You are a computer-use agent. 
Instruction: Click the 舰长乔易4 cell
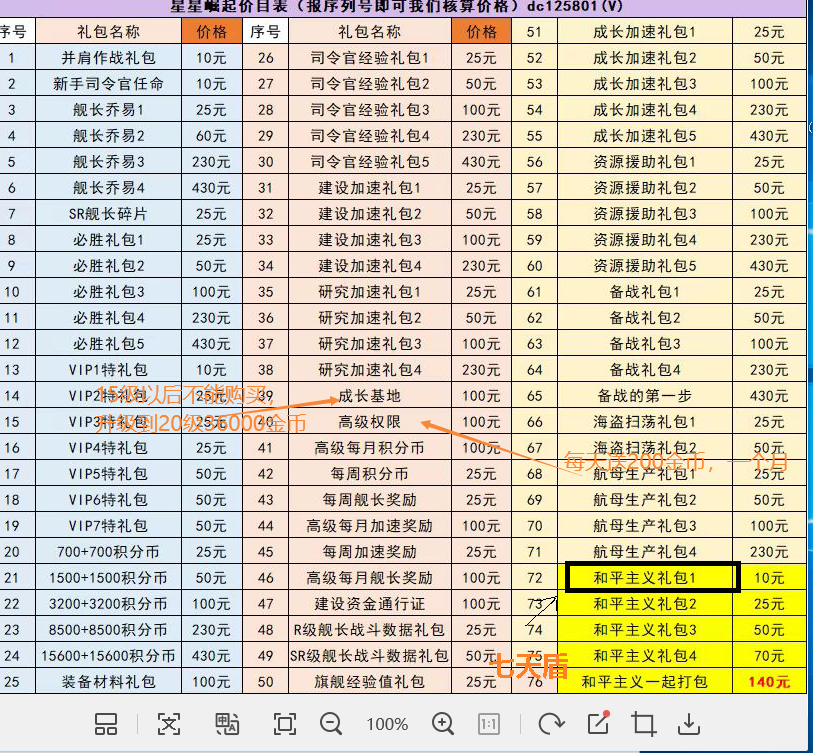(108, 187)
